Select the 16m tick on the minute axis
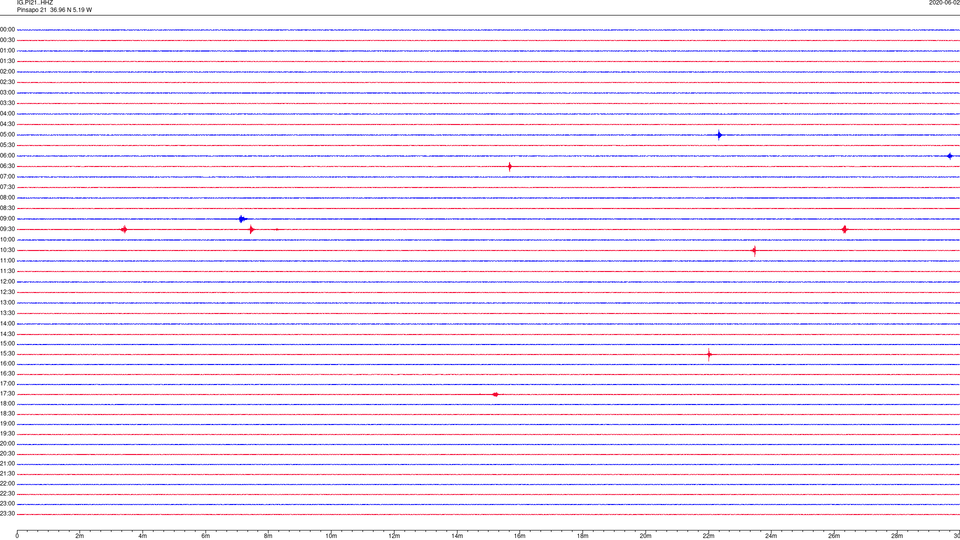Image resolution: width=960 pixels, height=540 pixels. click(520, 536)
